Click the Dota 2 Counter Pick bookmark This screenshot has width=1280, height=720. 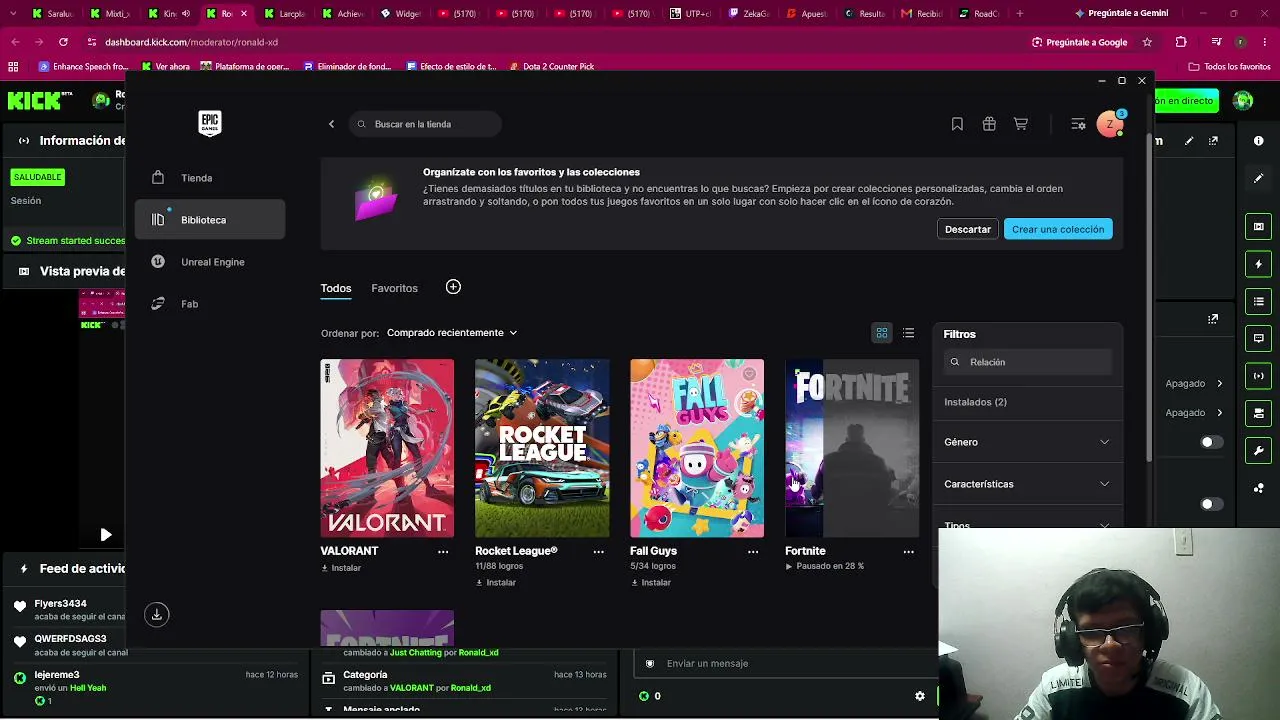(x=551, y=67)
